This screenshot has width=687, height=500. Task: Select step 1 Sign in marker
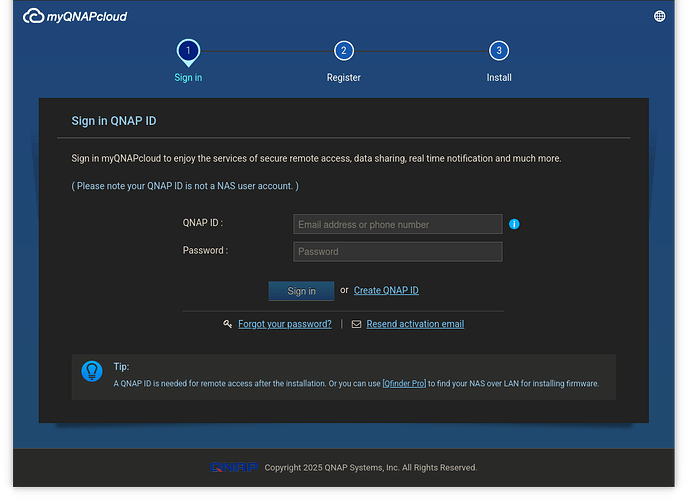(188, 52)
